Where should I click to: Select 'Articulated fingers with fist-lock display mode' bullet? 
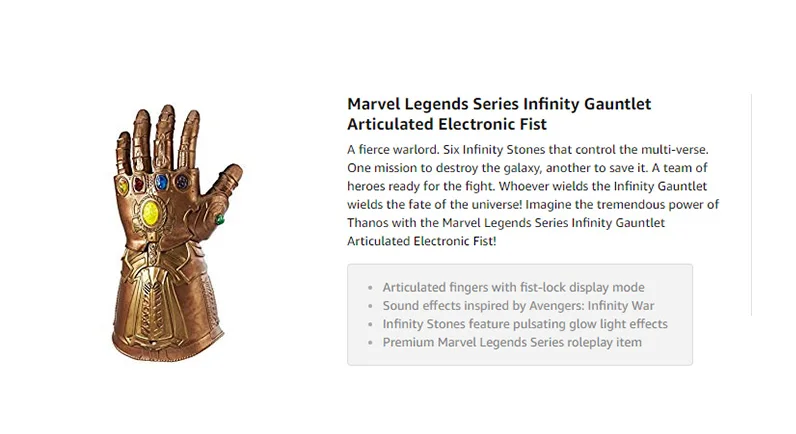(x=513, y=288)
